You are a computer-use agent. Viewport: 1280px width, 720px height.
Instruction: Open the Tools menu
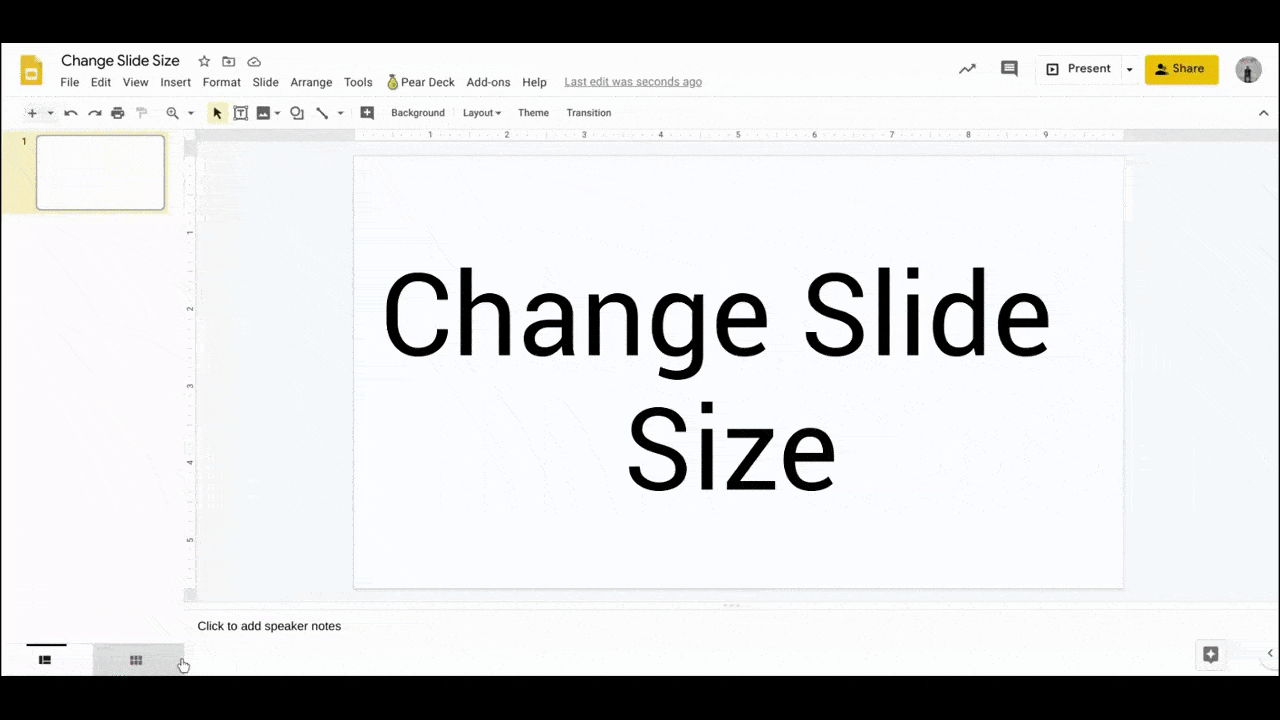click(x=358, y=82)
